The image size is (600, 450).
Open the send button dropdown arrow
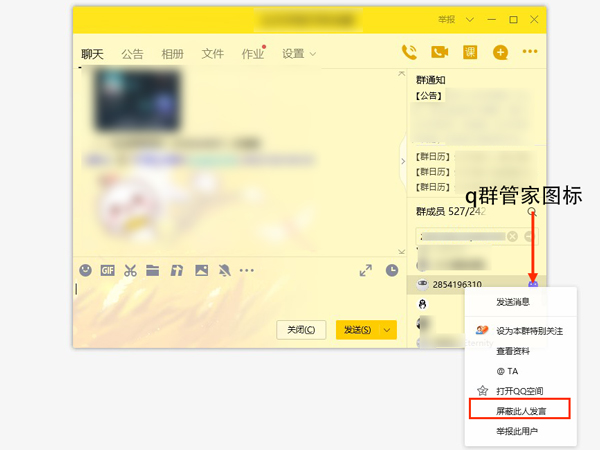coord(387,329)
